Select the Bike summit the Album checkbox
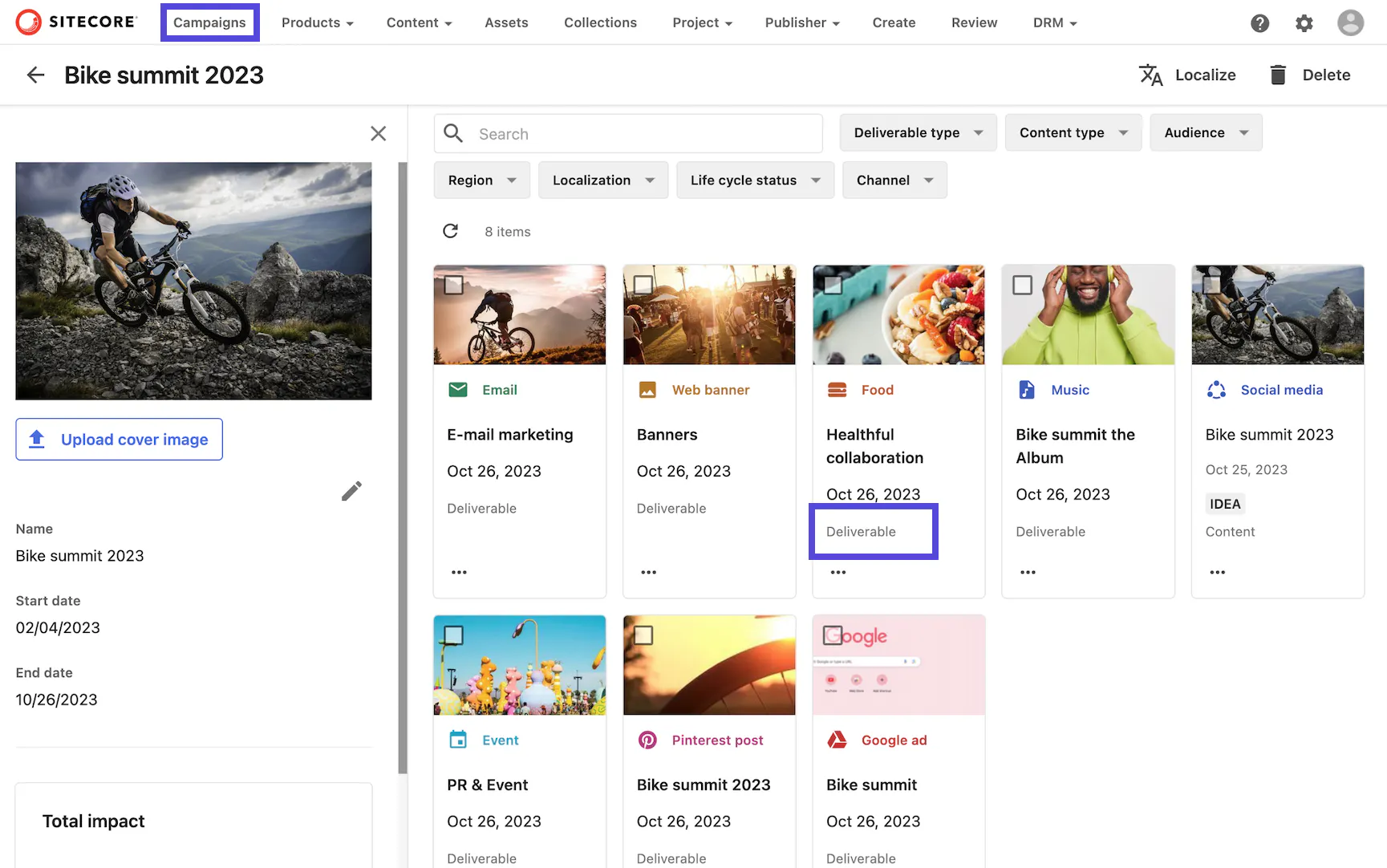 pyautogui.click(x=1023, y=285)
